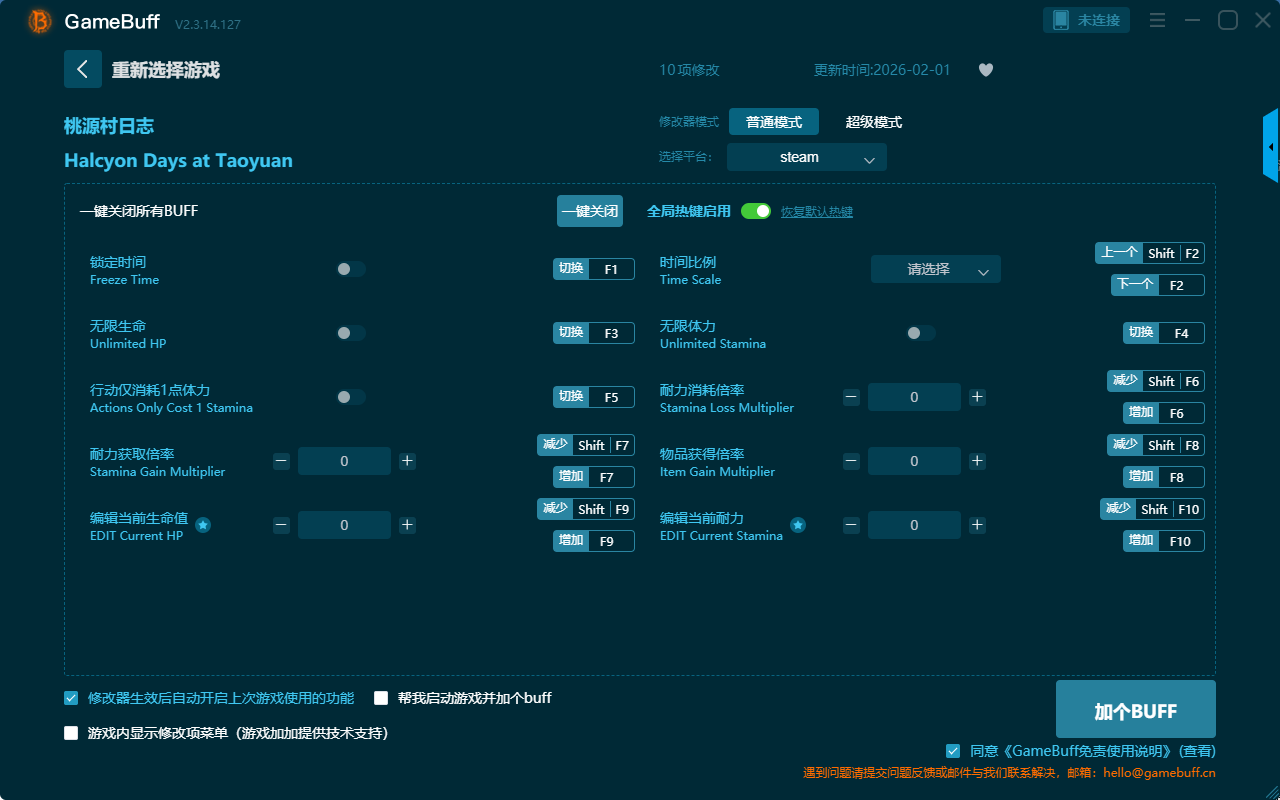
Task: Click the phone connection status icon
Action: point(1061,20)
